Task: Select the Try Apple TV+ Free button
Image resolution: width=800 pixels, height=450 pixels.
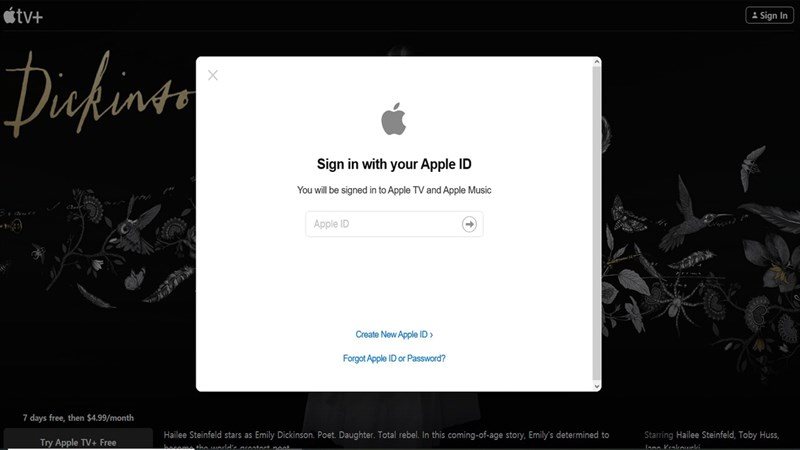Action: tap(78, 440)
